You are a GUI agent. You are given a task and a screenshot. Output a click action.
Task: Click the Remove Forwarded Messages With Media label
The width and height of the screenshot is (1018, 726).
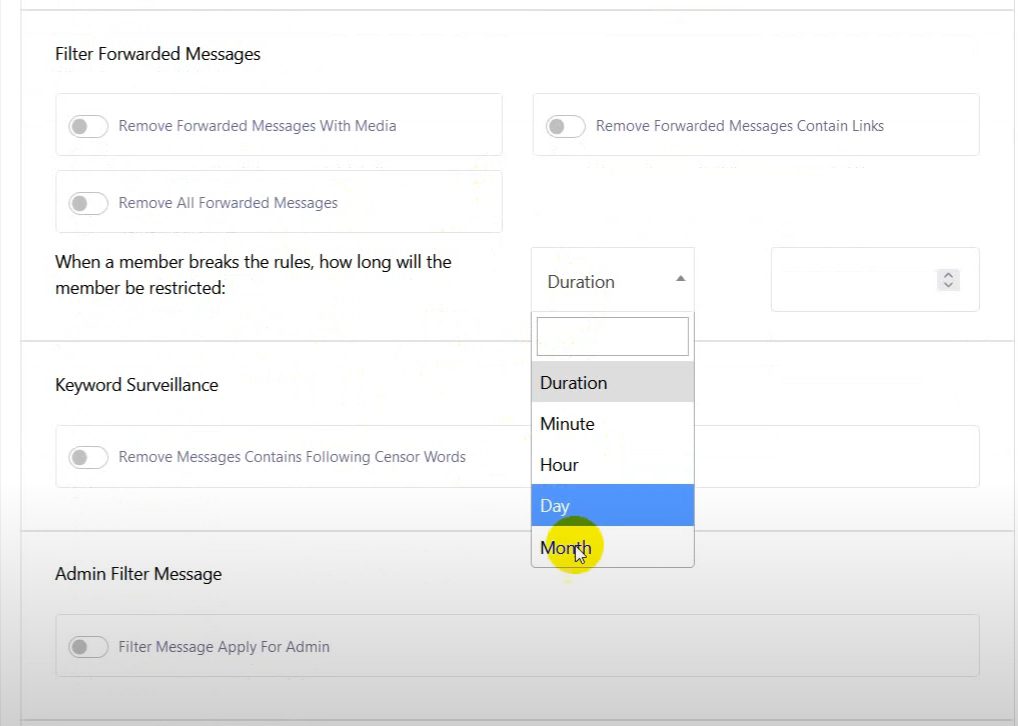pos(257,126)
